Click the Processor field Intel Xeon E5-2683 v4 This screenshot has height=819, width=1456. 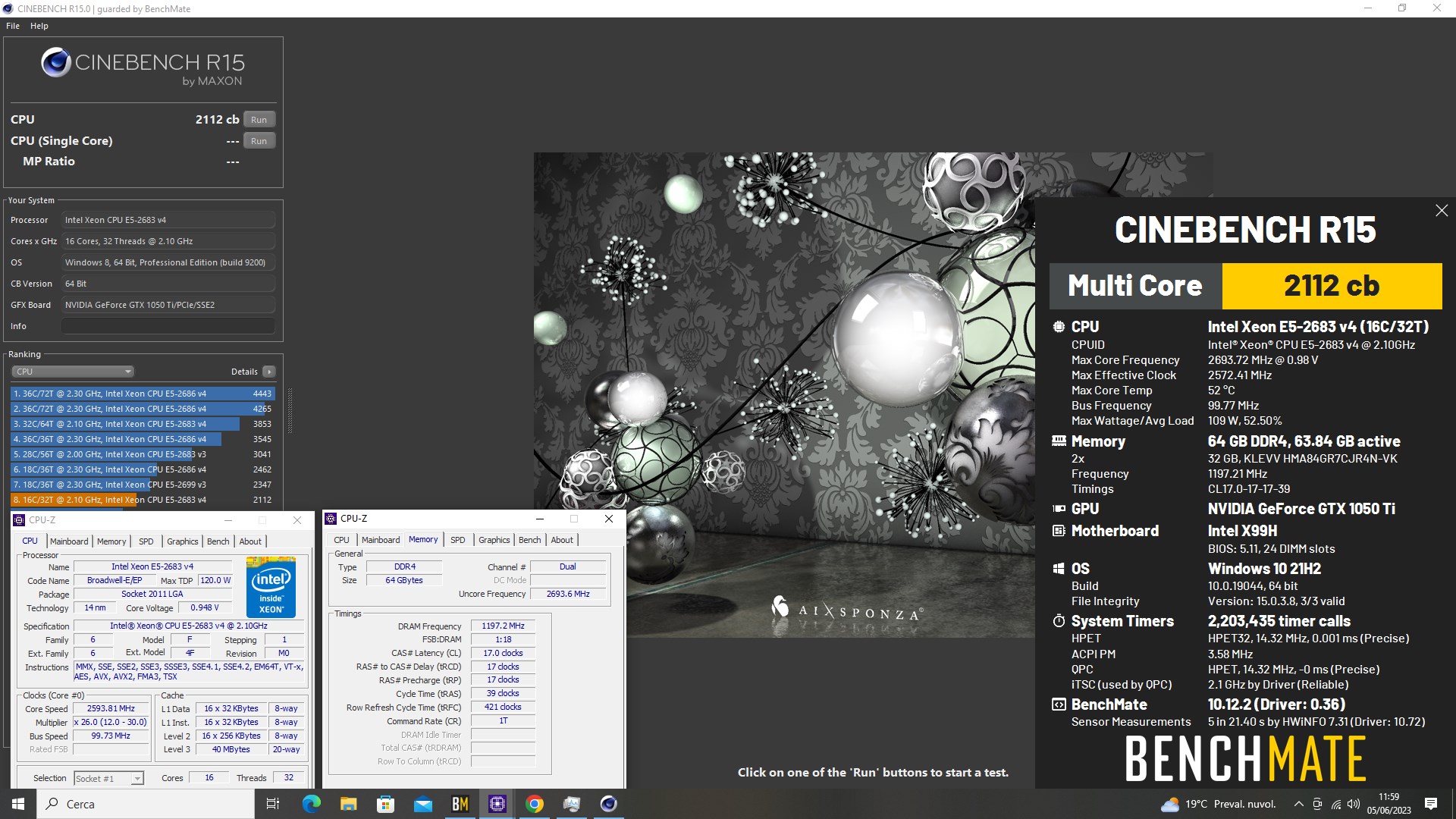tap(168, 220)
